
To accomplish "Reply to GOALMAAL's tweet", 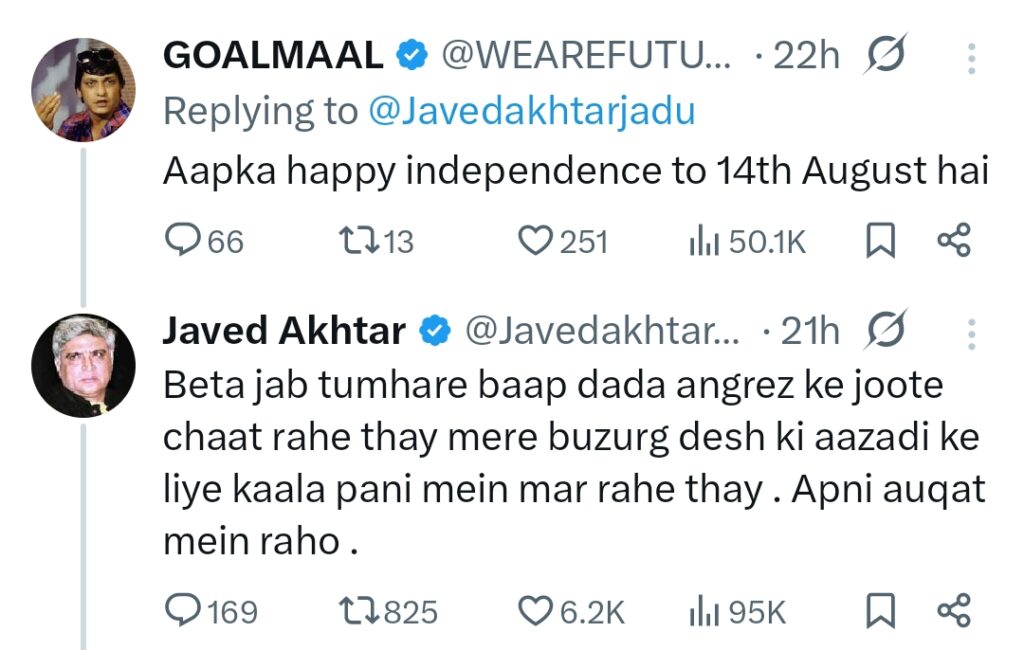I will [x=182, y=242].
